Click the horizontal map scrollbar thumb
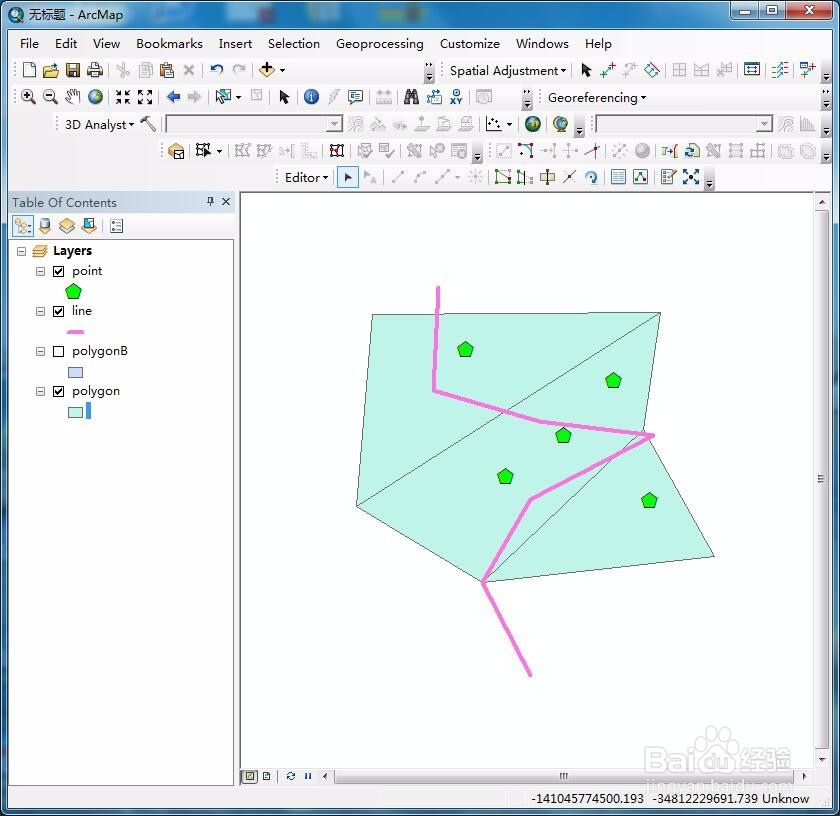This screenshot has height=816, width=840. coord(564,776)
